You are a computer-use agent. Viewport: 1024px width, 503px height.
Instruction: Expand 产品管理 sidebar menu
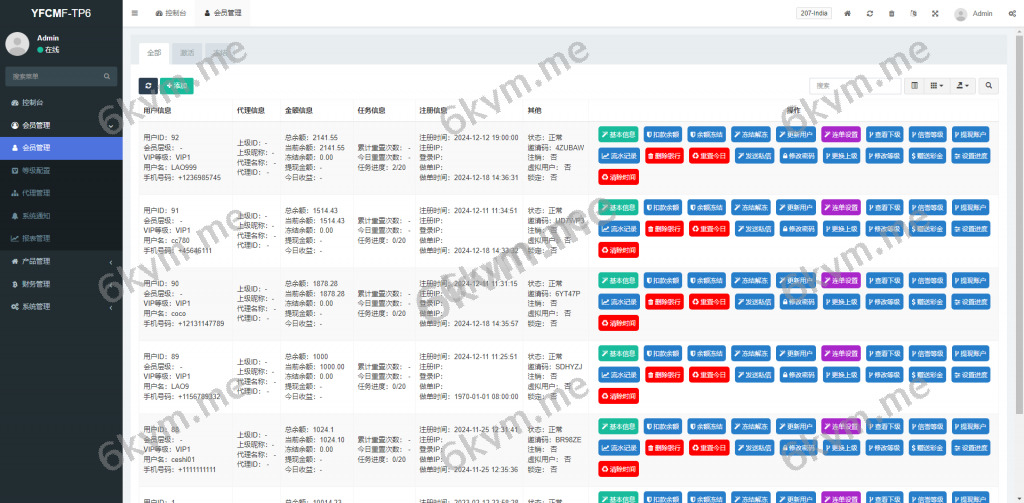tap(60, 261)
